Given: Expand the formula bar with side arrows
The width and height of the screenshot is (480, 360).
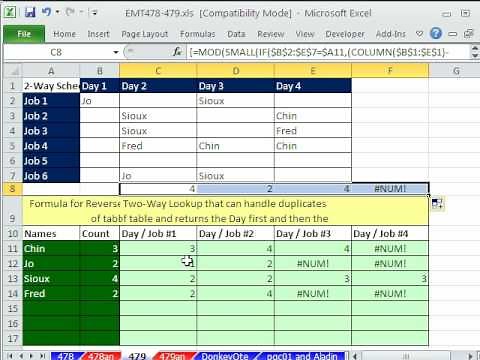Looking at the screenshot, I should point(475,52).
